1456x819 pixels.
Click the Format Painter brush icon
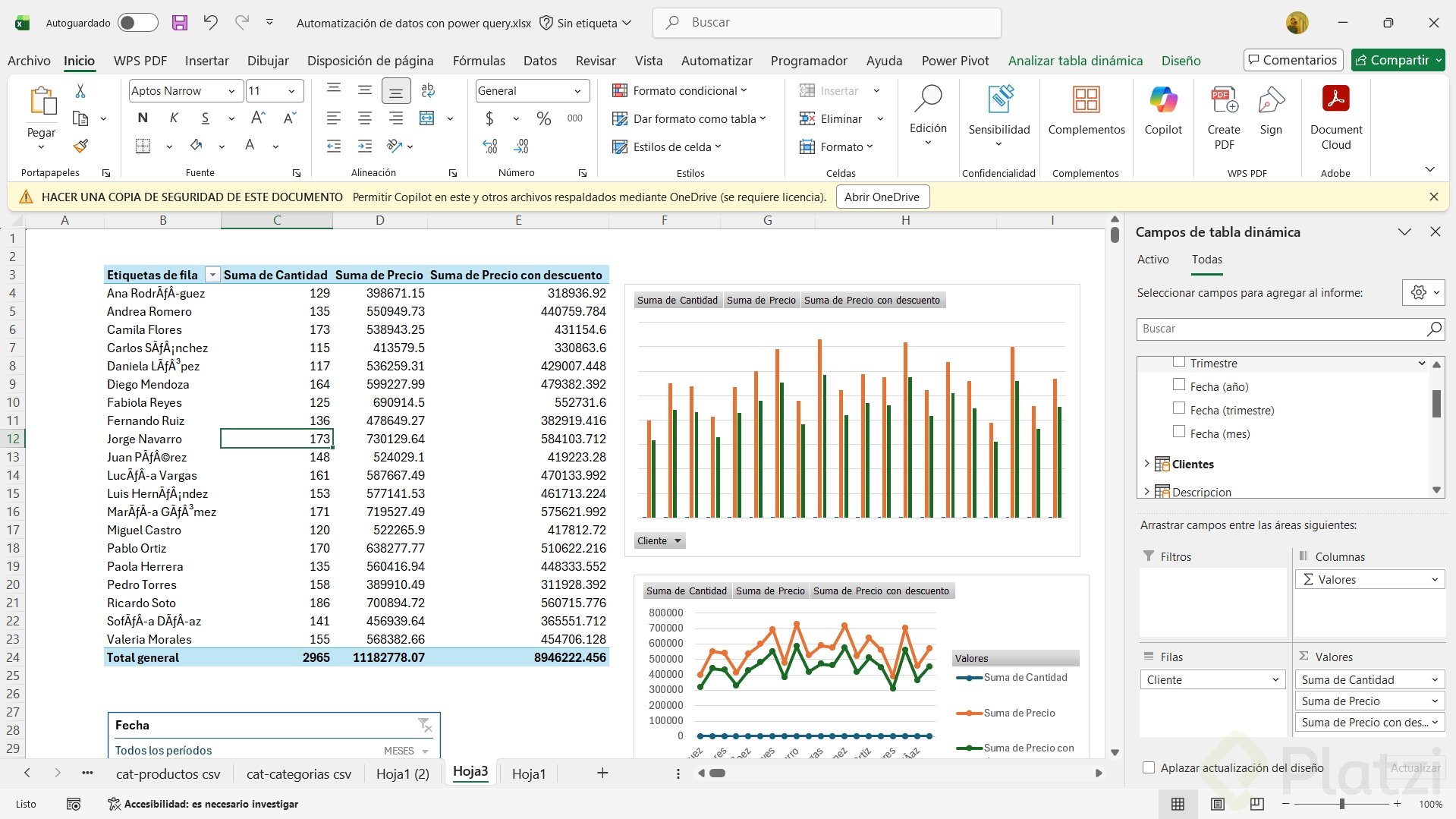(80, 146)
